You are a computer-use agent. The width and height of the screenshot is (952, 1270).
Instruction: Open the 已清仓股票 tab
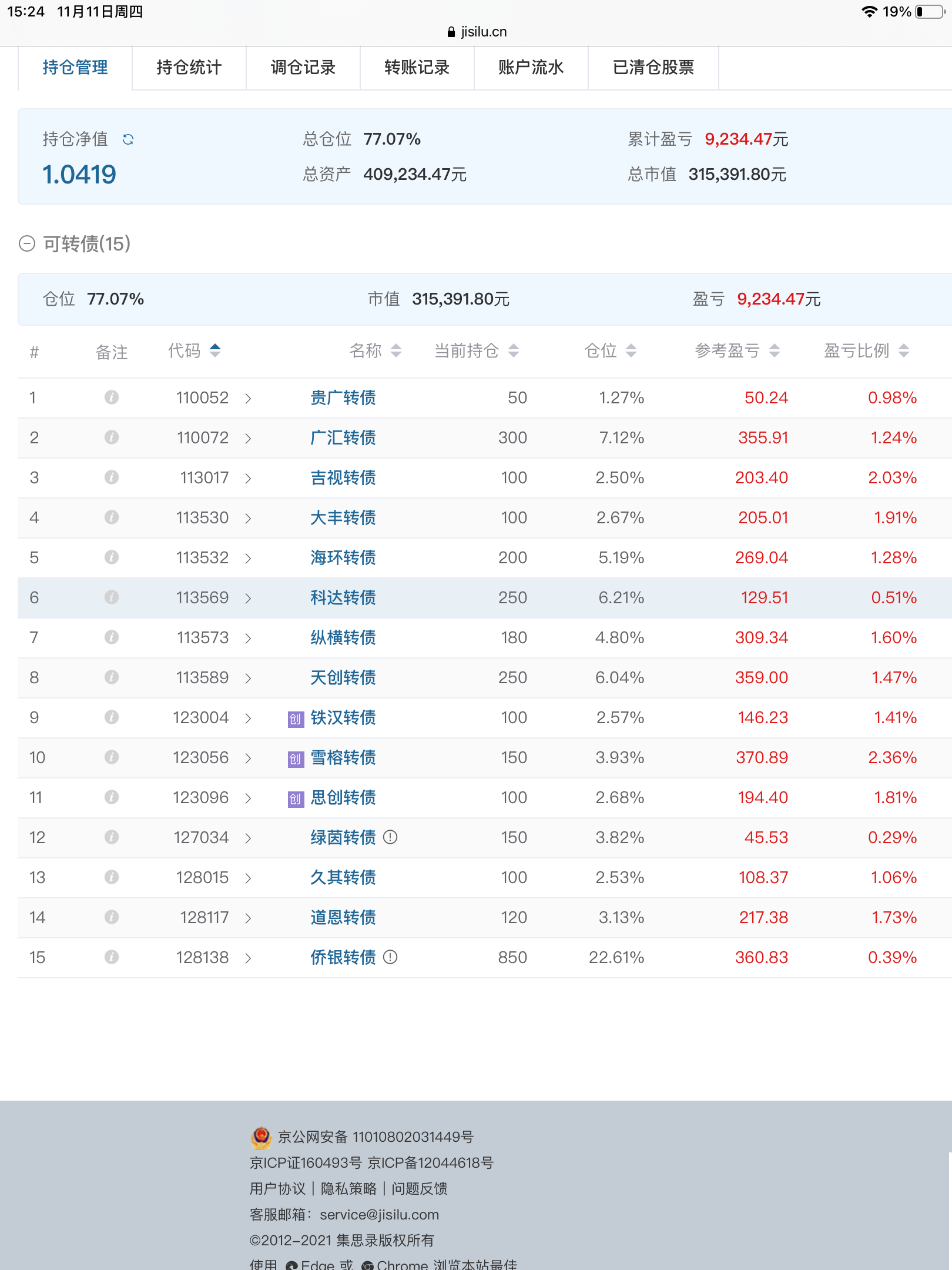pyautogui.click(x=653, y=68)
